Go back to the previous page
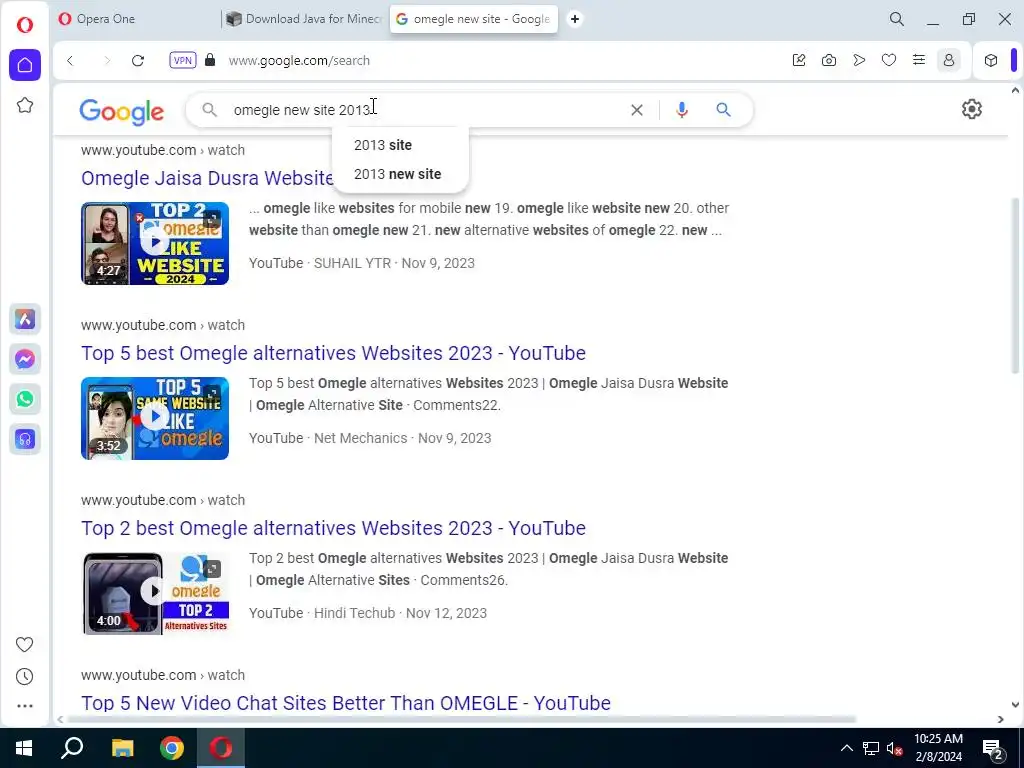This screenshot has width=1024, height=768. tap(71, 61)
